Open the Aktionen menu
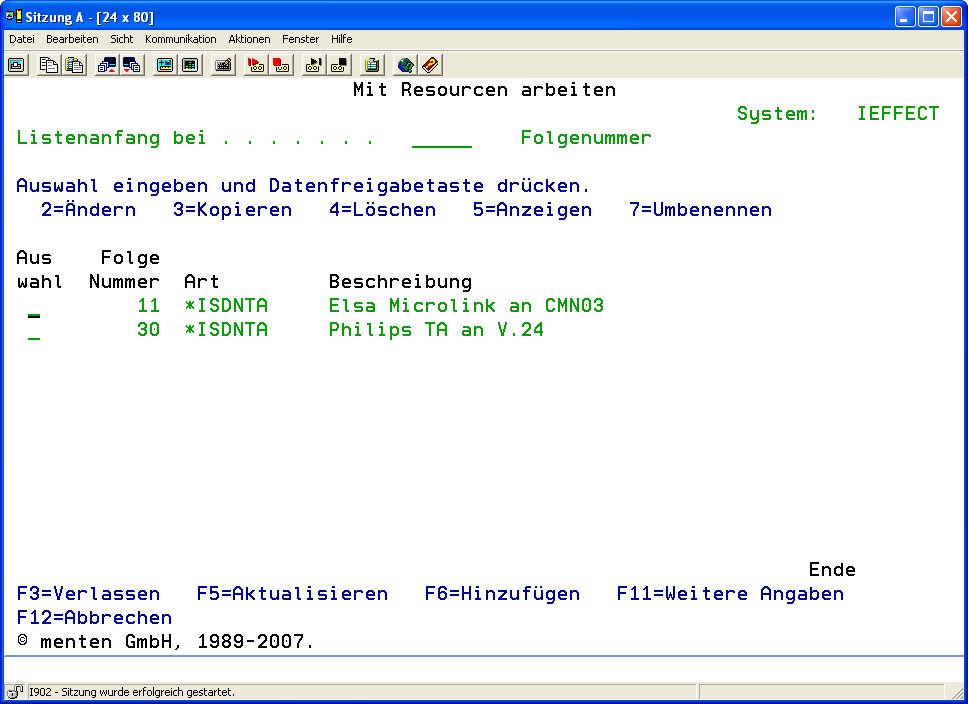 click(x=249, y=39)
